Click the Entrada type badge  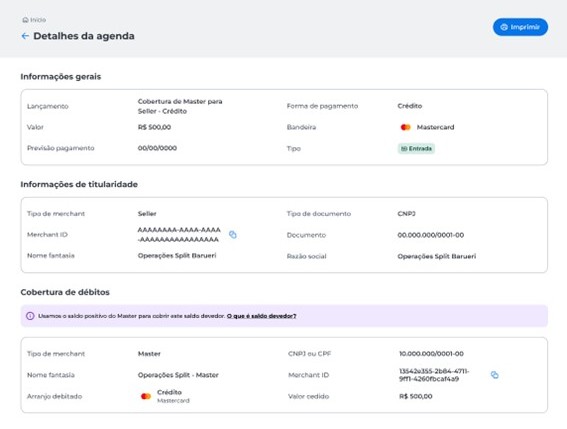(416, 149)
